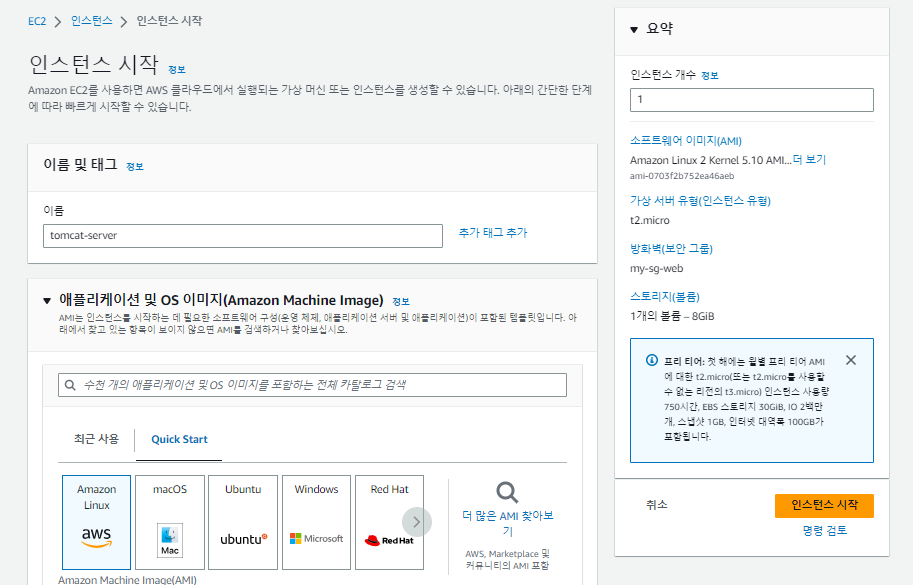Switch to the 최근 사용 tab

pyautogui.click(x=96, y=439)
